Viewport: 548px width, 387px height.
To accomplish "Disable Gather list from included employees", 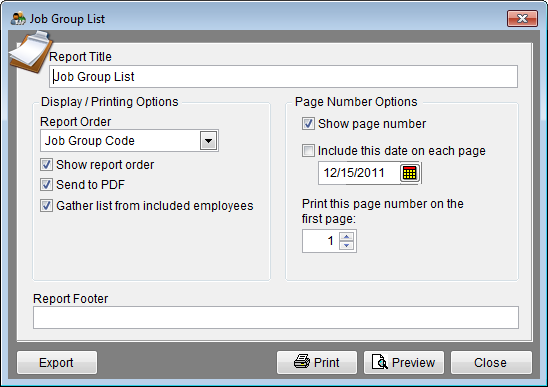I will pyautogui.click(x=46, y=206).
